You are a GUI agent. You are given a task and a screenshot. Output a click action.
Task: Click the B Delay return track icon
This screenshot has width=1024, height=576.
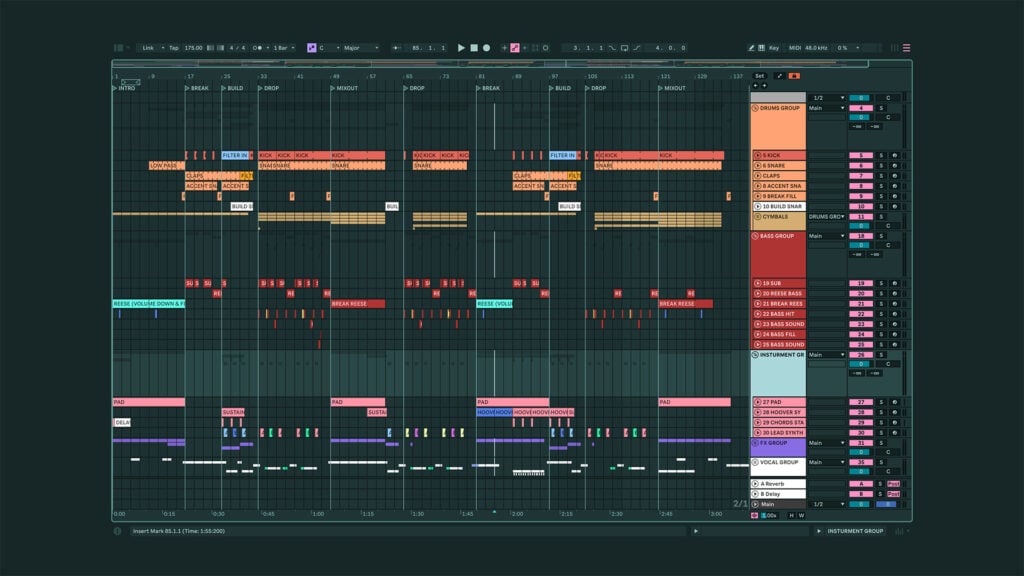pos(755,494)
